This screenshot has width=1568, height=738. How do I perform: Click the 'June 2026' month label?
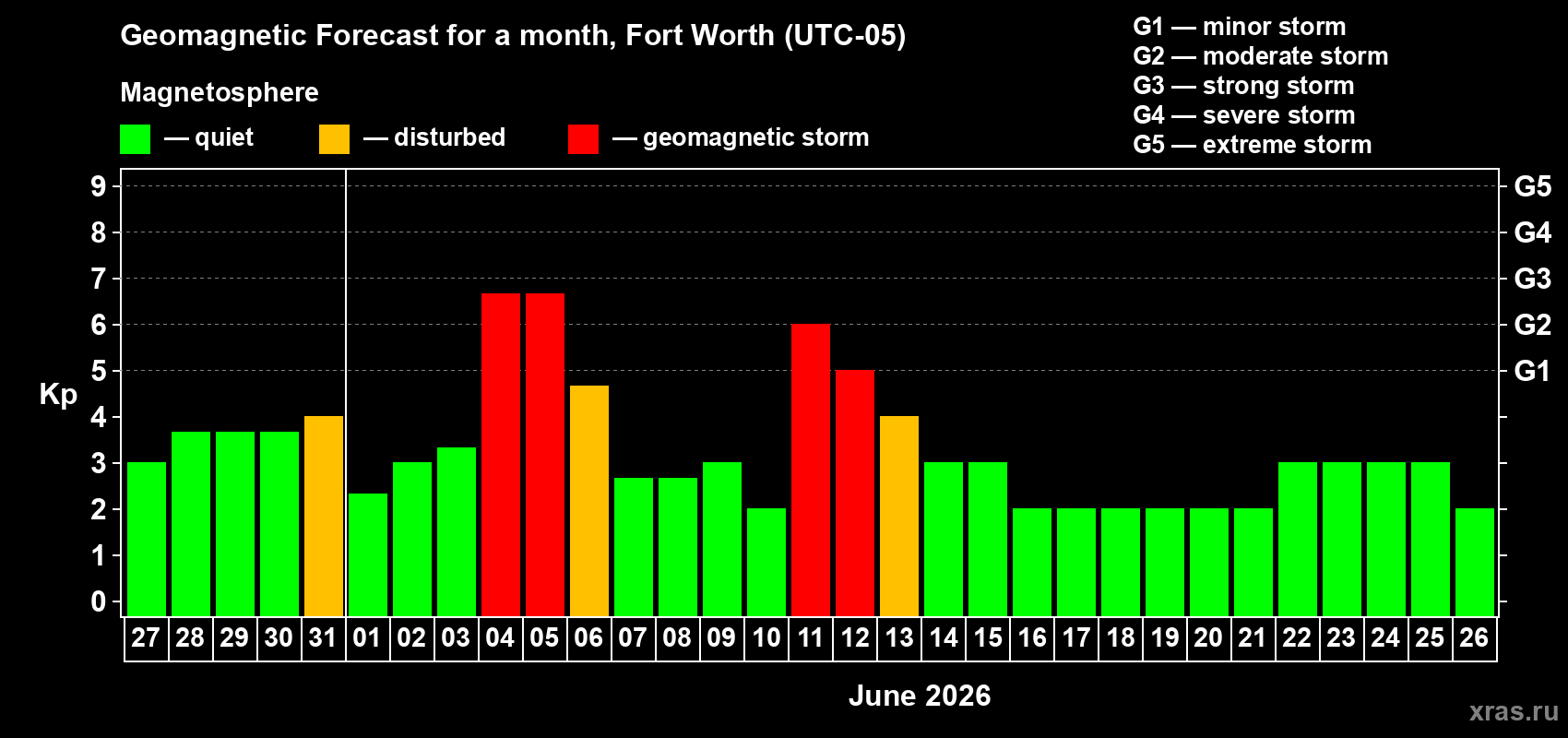pos(920,696)
